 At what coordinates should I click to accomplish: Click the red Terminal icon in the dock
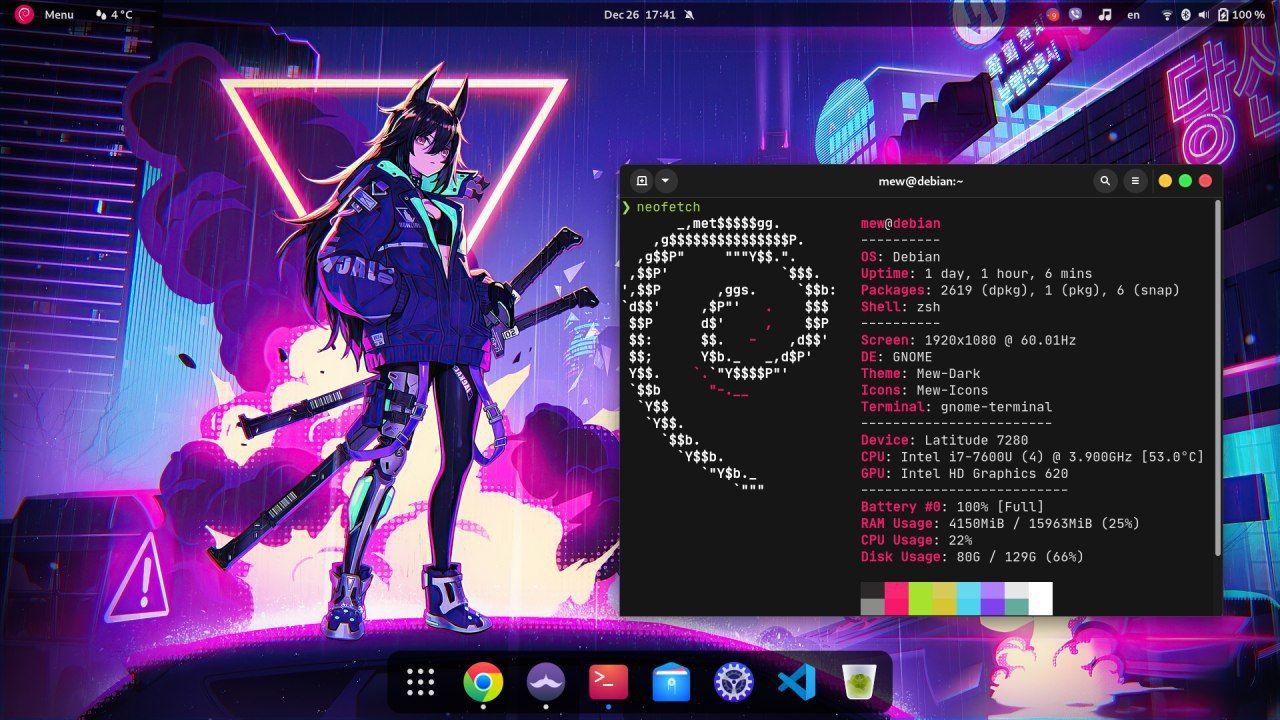point(608,682)
